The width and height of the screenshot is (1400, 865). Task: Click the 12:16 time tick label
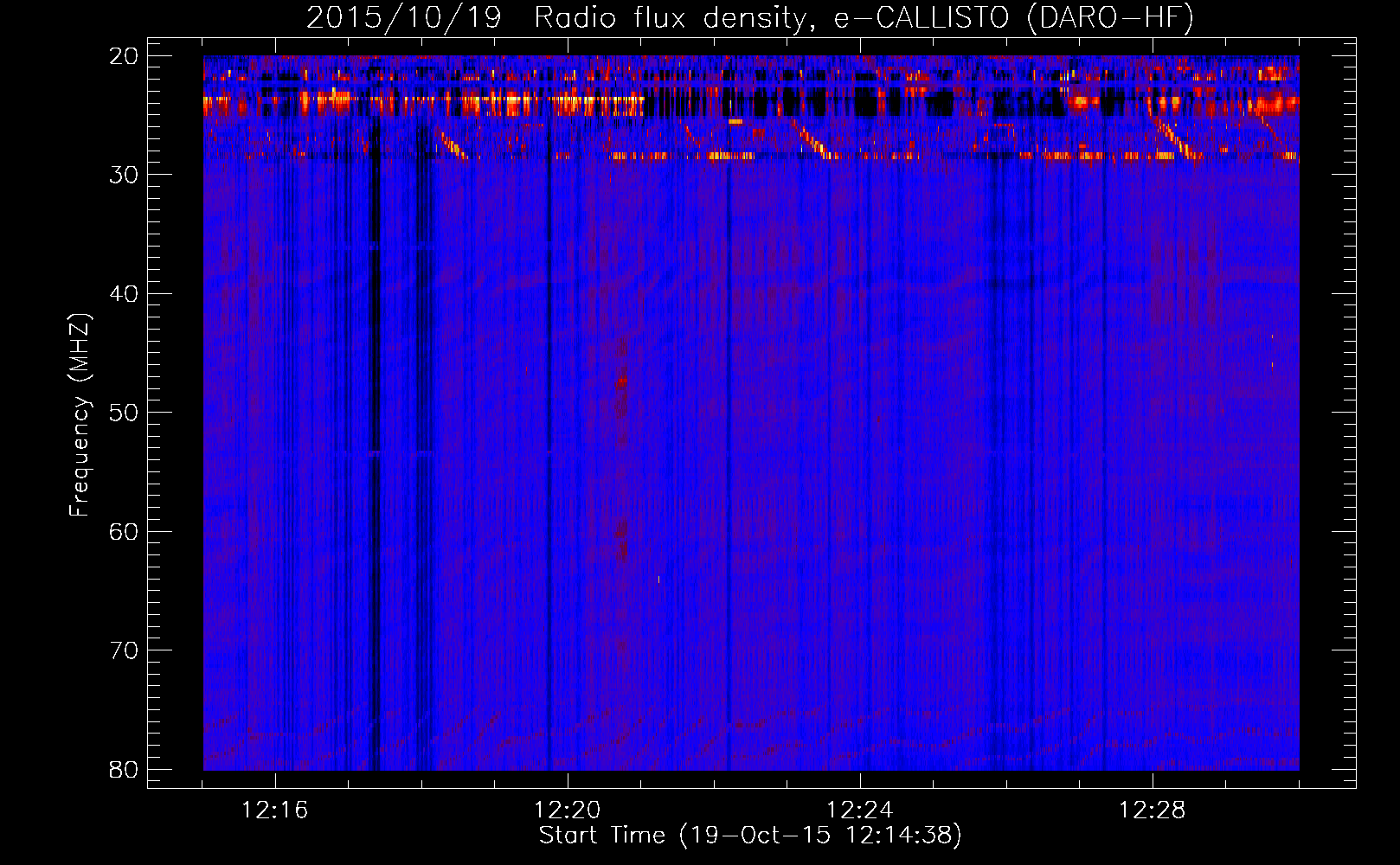point(275,811)
